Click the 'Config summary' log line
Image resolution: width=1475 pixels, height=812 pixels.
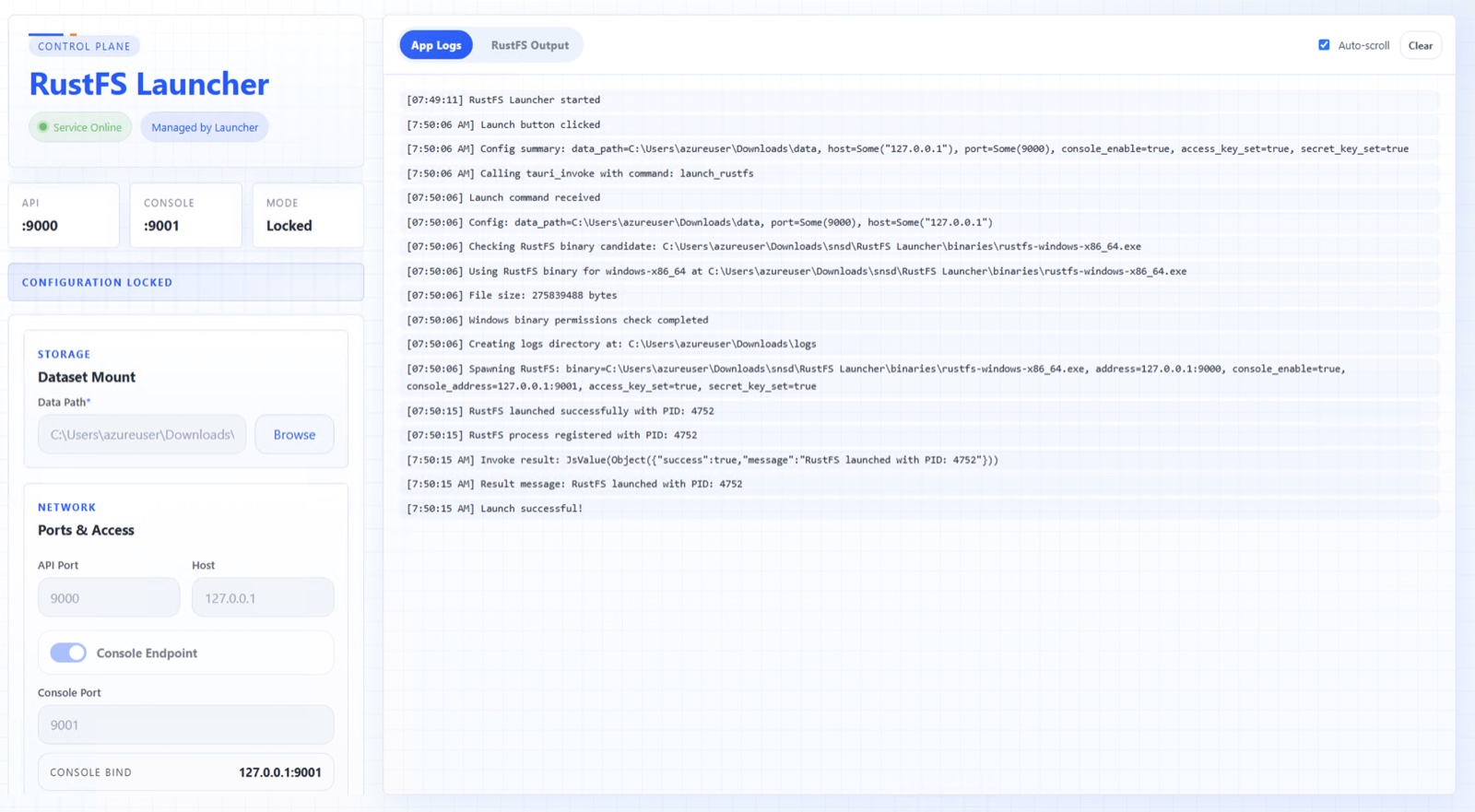(x=920, y=148)
